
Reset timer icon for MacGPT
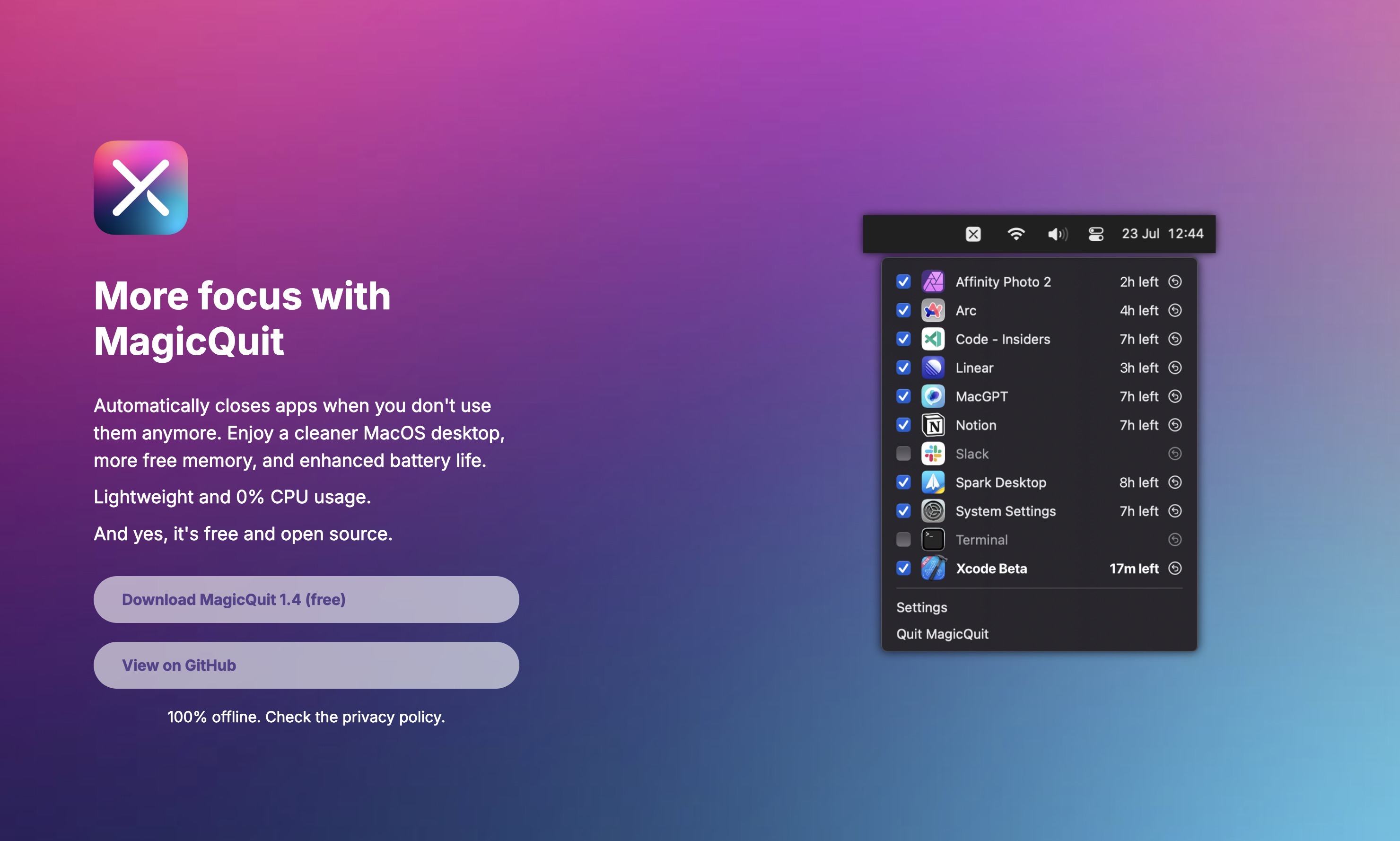[x=1175, y=396]
